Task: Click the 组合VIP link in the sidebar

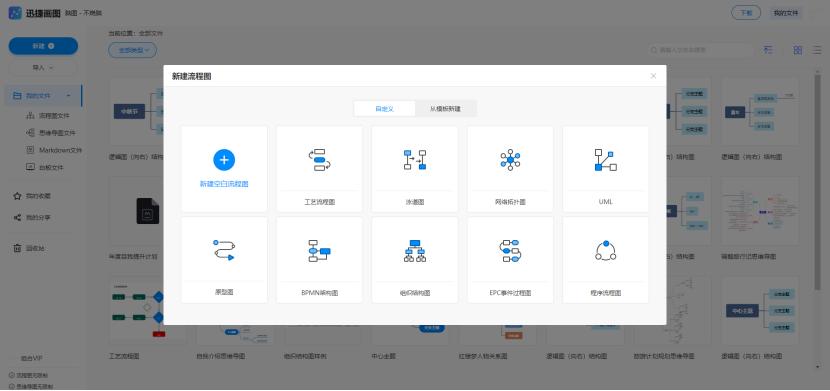Action: (x=31, y=358)
